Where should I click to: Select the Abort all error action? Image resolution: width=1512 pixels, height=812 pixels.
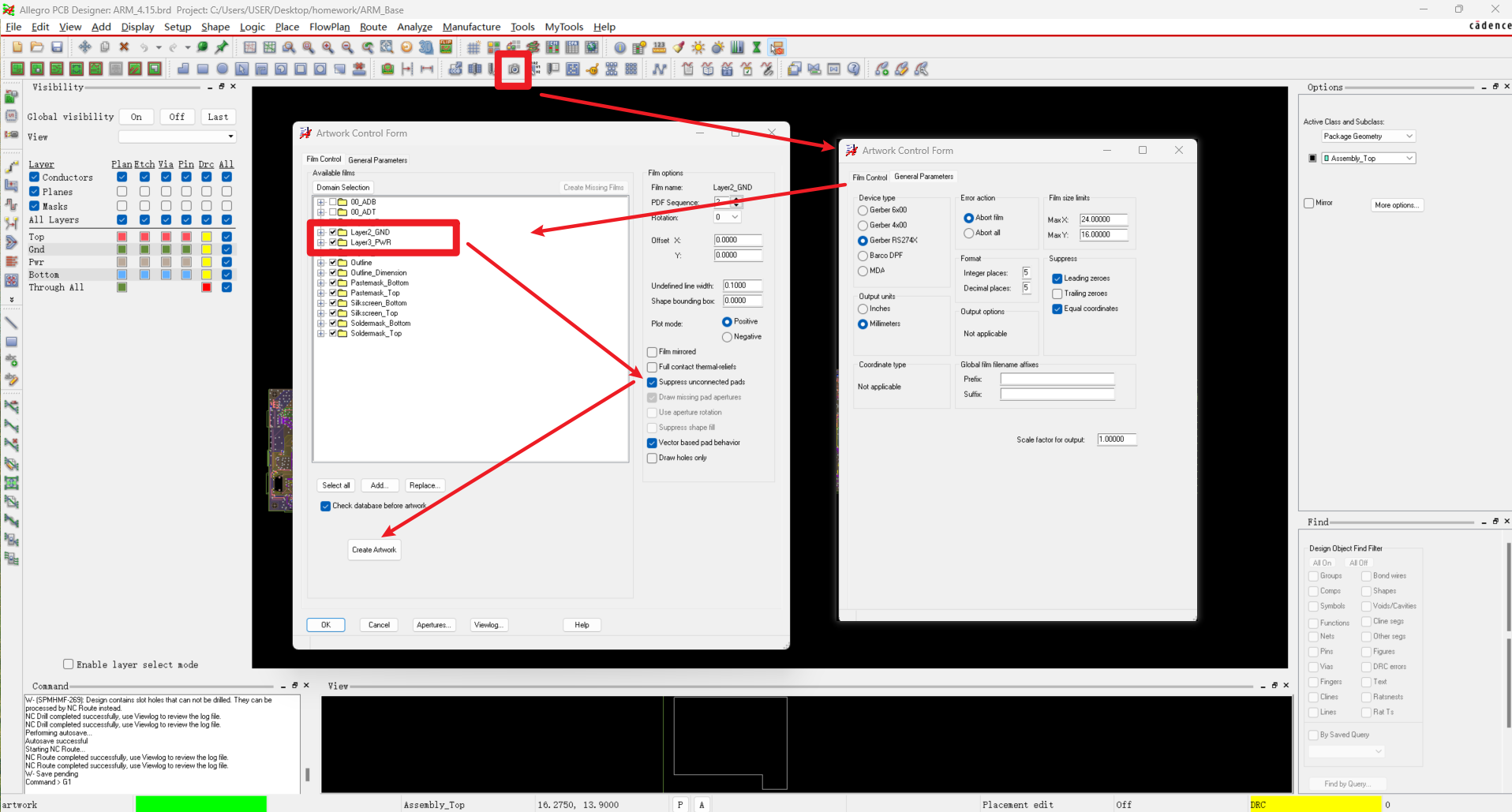(x=968, y=234)
